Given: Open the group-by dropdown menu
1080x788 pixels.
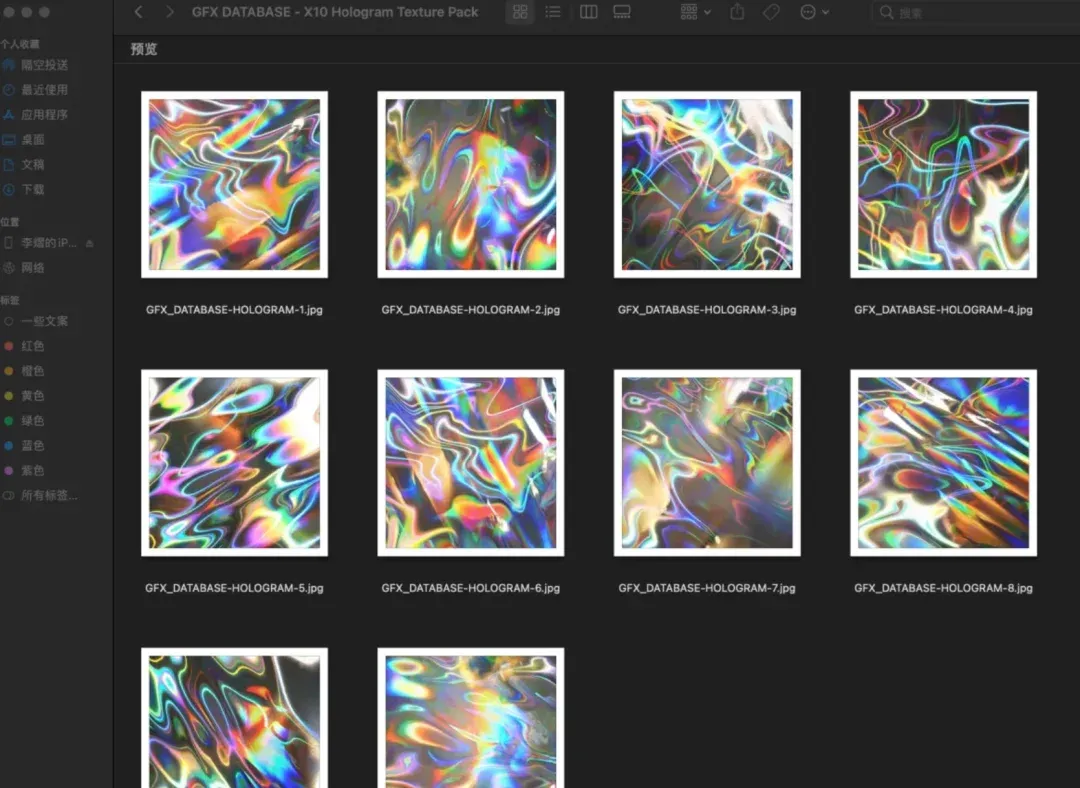Looking at the screenshot, I should click(x=695, y=12).
